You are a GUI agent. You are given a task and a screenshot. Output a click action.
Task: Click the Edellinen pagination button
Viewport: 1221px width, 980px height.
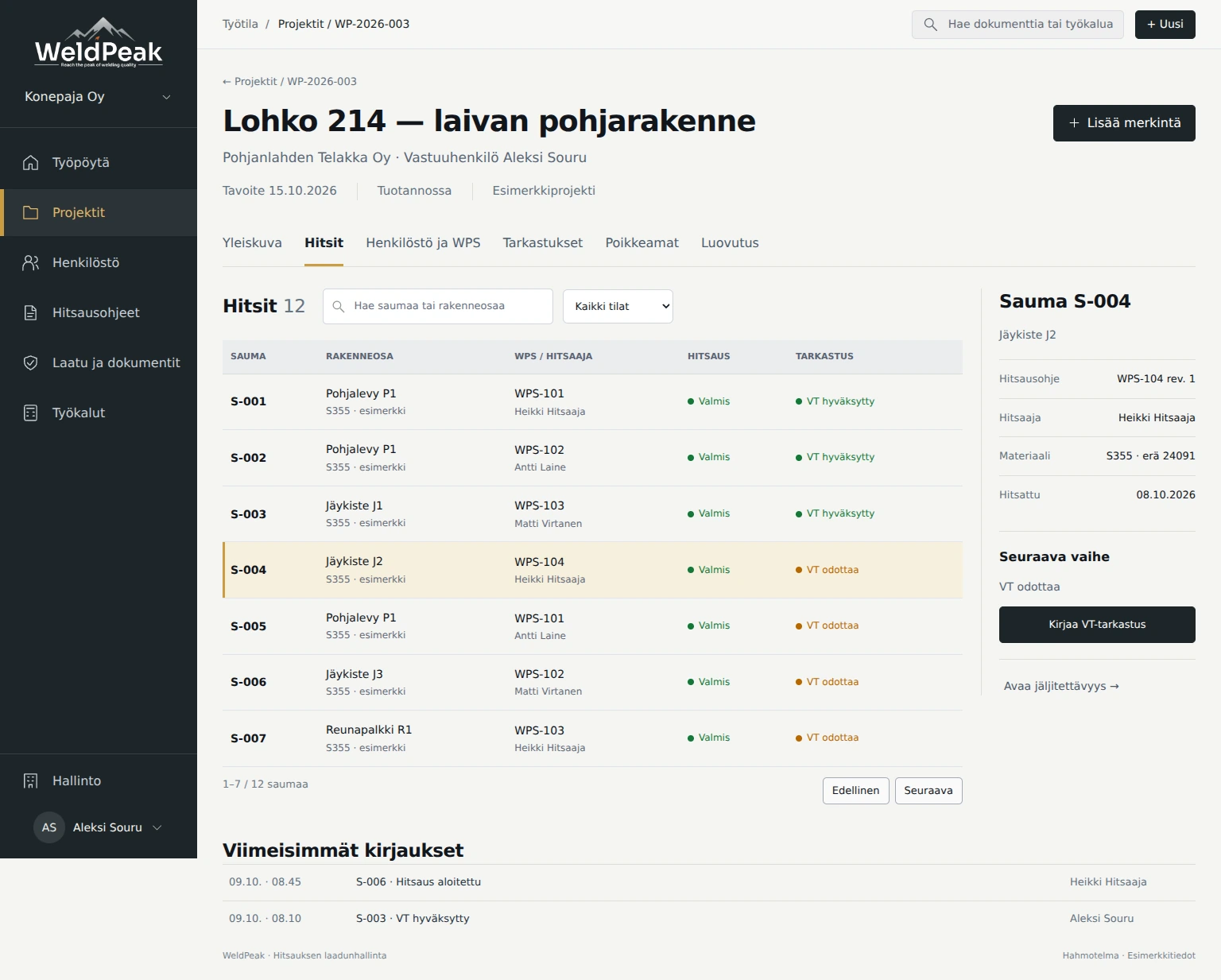855,791
